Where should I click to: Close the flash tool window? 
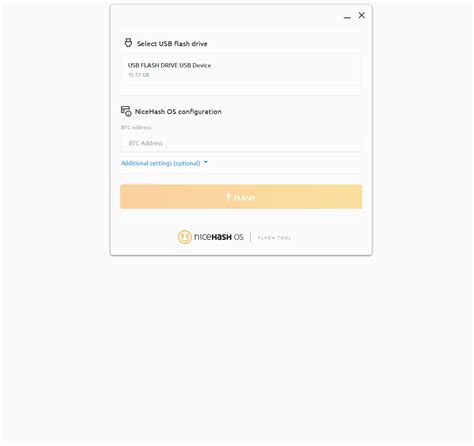[362, 15]
